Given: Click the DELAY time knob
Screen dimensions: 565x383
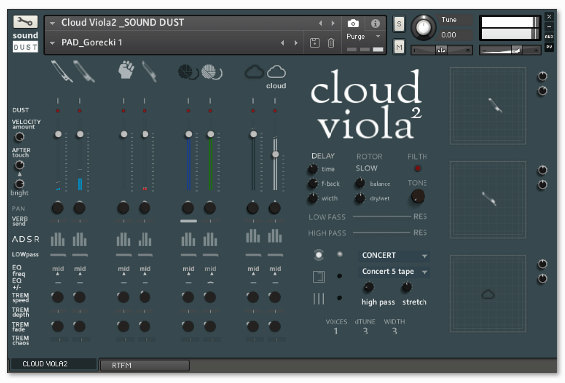Looking at the screenshot, I should [313, 169].
